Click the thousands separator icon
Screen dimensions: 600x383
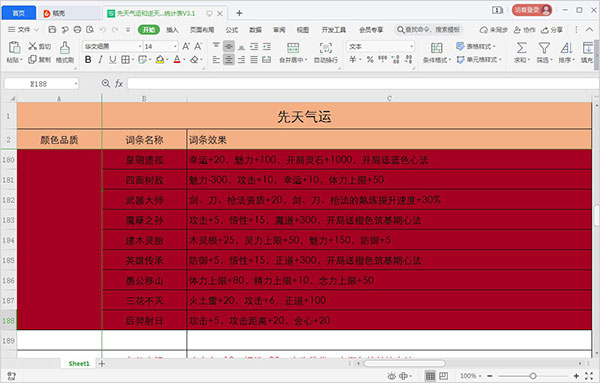coord(382,59)
